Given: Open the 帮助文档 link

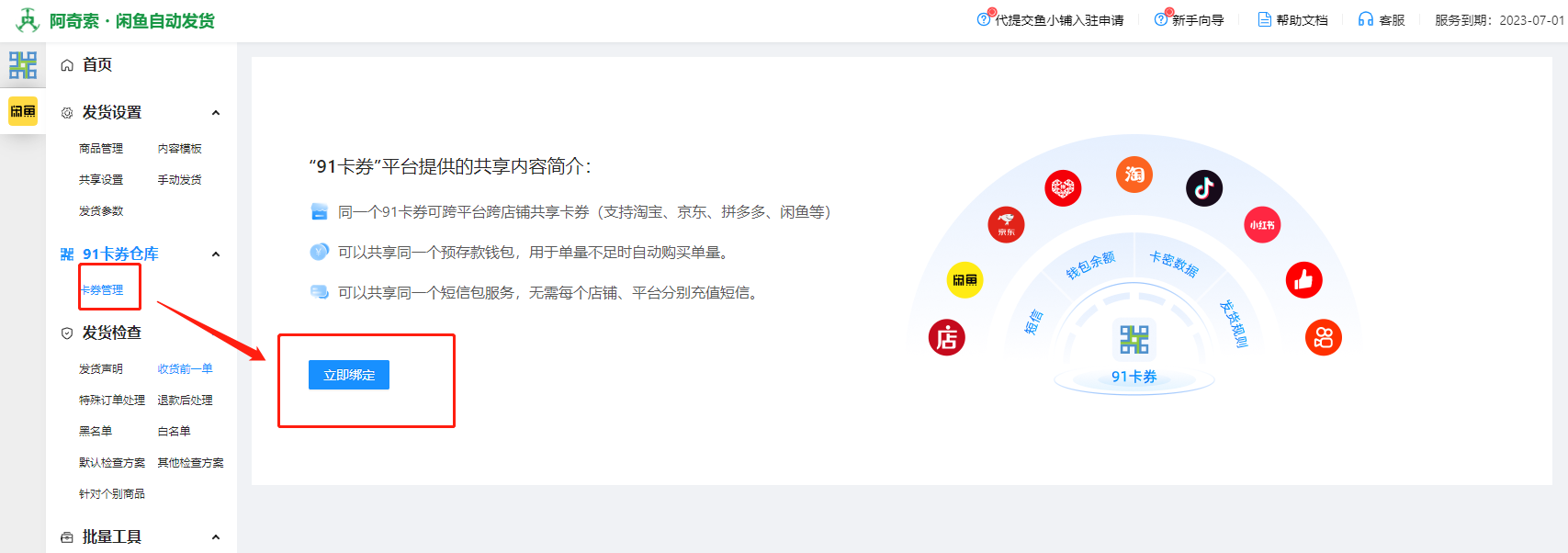Looking at the screenshot, I should pos(1302,20).
